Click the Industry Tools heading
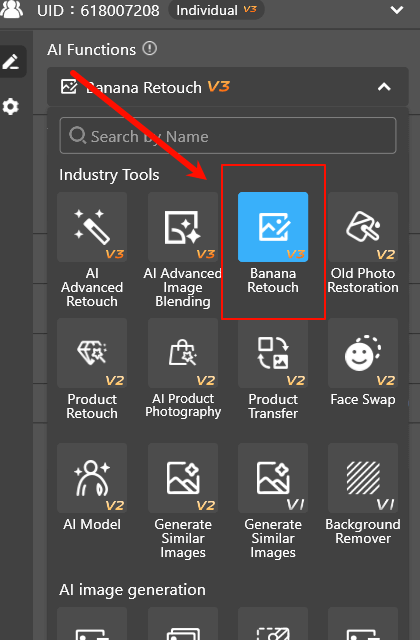 (x=109, y=175)
